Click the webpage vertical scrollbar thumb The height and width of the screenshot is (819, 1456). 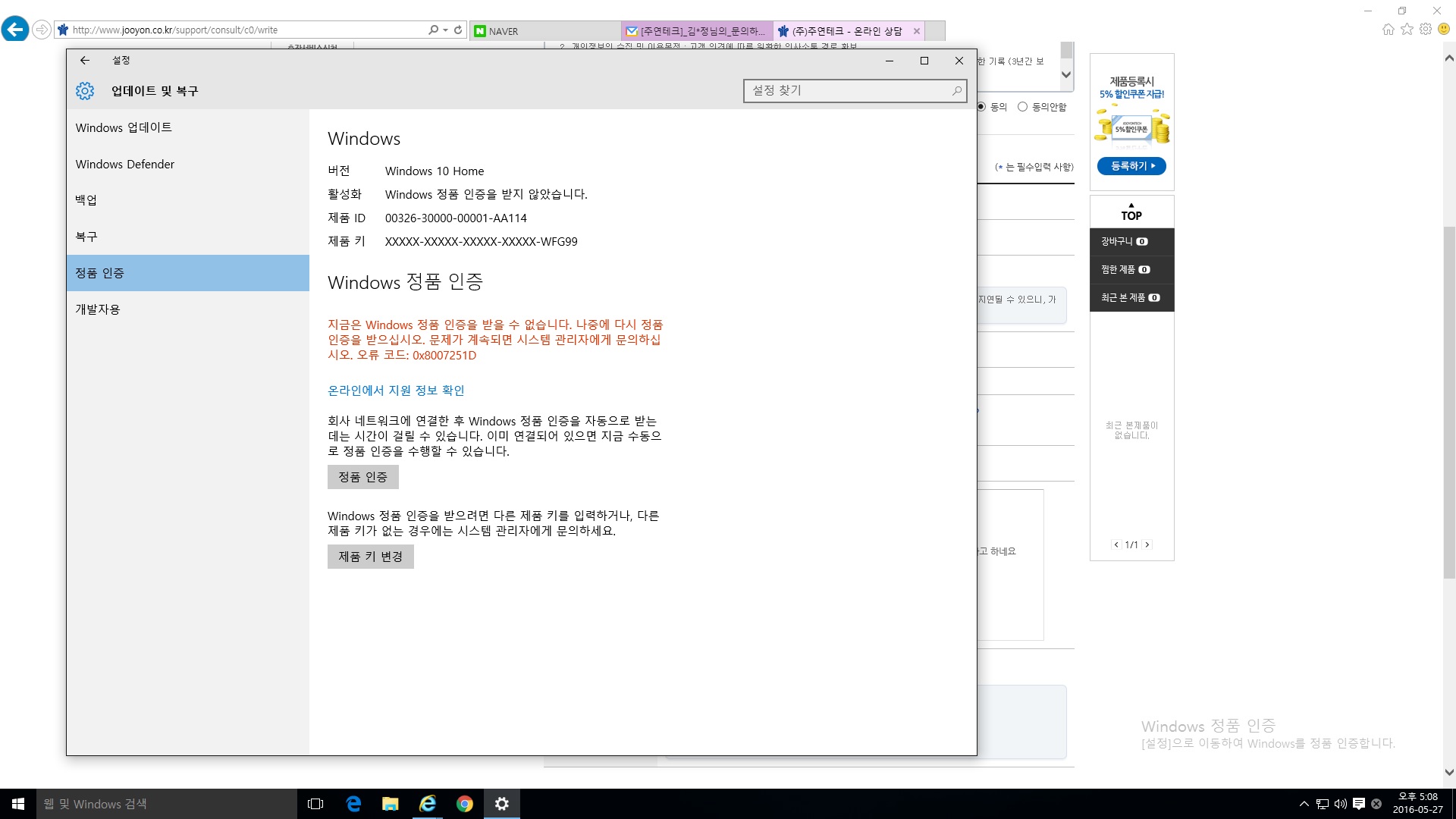1449,402
